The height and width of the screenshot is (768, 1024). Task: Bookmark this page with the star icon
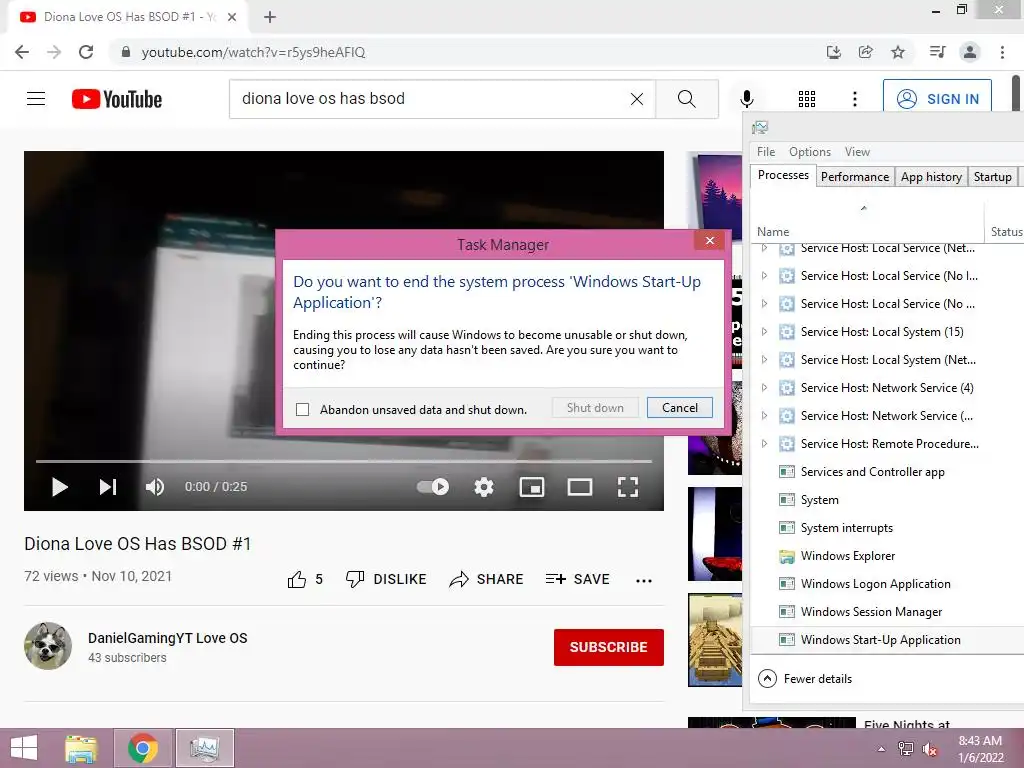coord(898,52)
